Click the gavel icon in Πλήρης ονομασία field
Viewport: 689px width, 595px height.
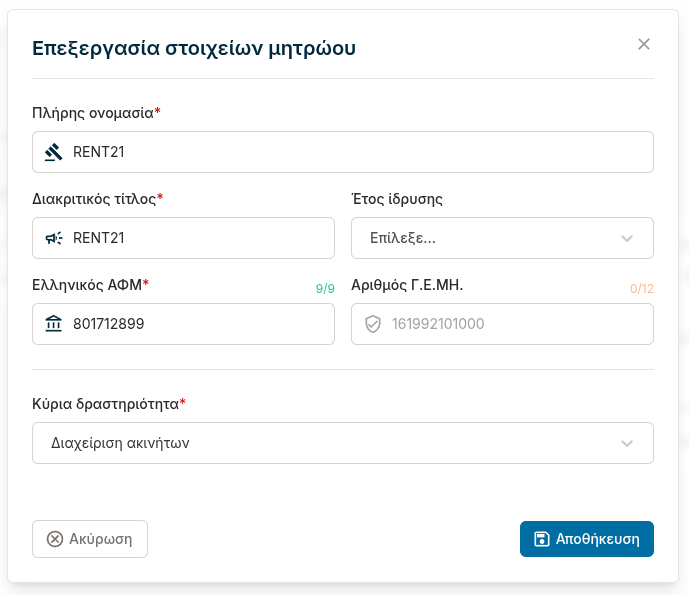click(54, 152)
